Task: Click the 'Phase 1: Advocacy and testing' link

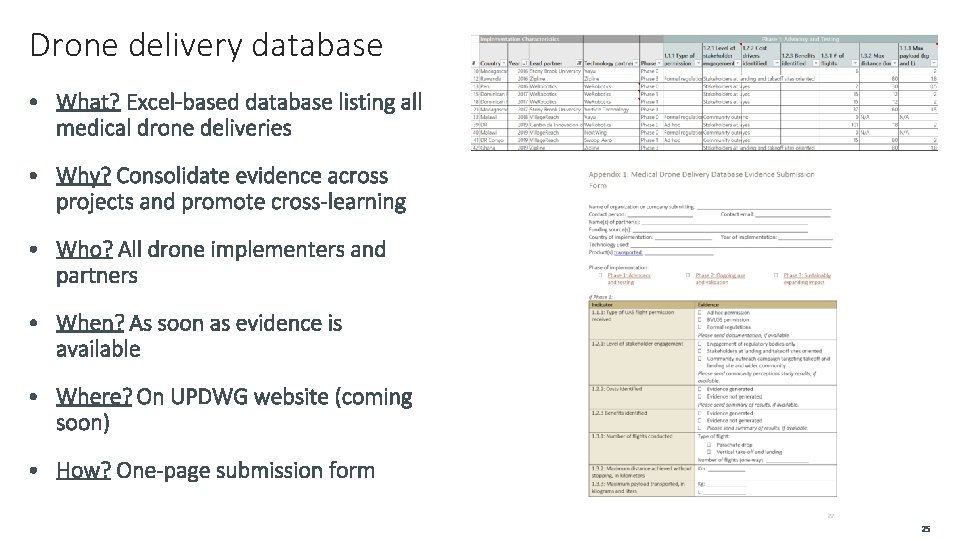Action: click(x=629, y=279)
